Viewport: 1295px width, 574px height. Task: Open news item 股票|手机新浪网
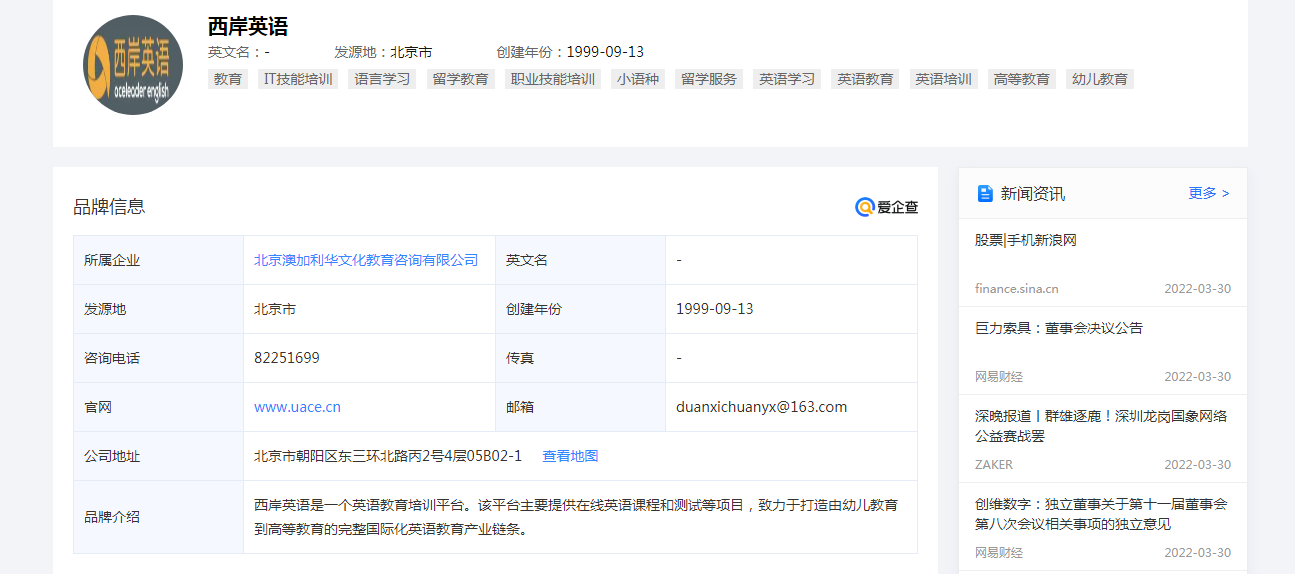(x=1026, y=240)
